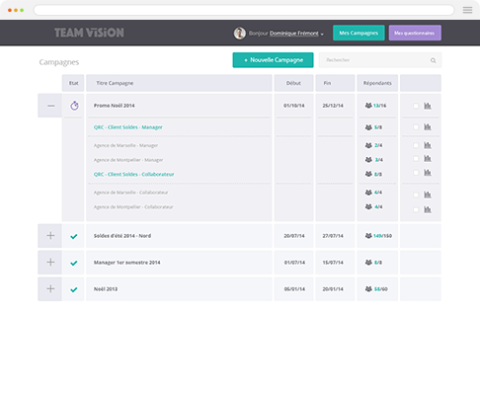Screen dimensions: 480x395
Task: Click the Team Vision logo
Action: point(89,33)
